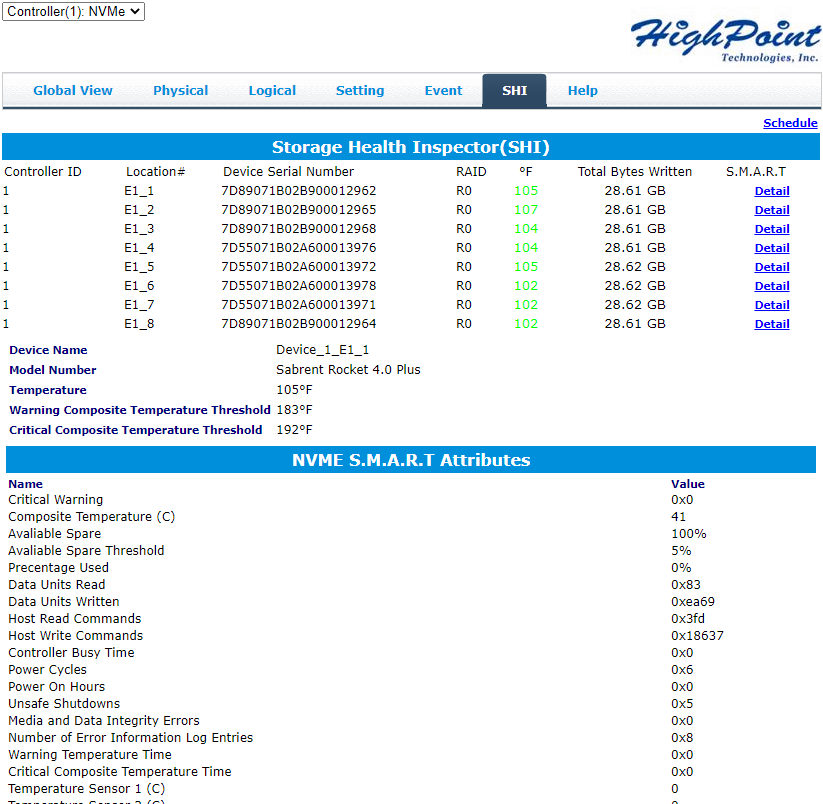The image size is (823, 804).
Task: Open the Help tab
Action: point(583,91)
